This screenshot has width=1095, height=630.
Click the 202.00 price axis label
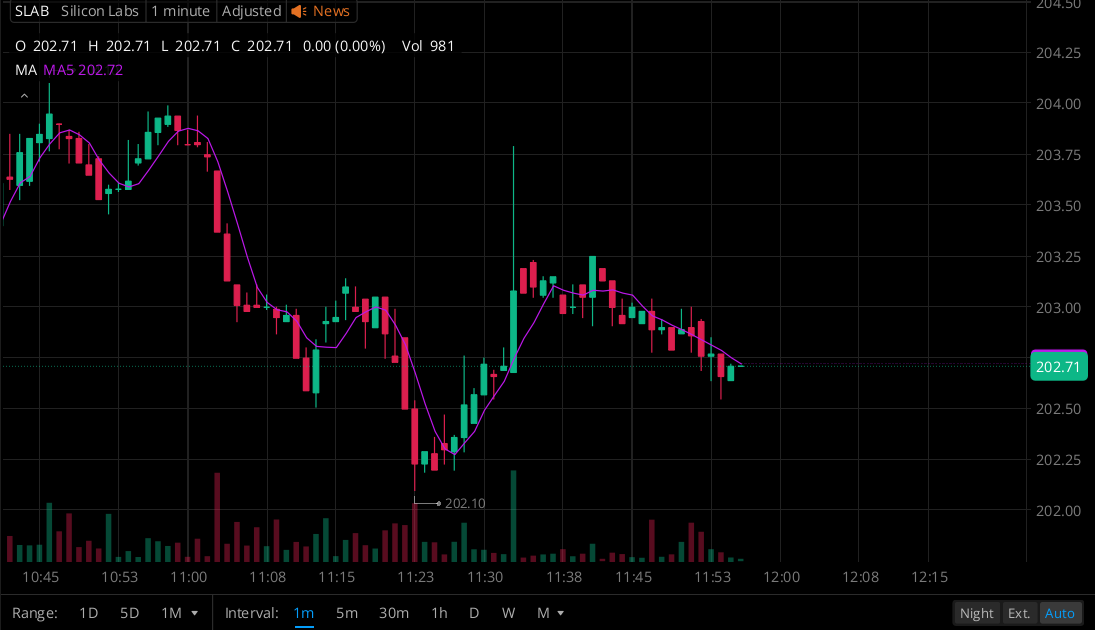(1058, 511)
